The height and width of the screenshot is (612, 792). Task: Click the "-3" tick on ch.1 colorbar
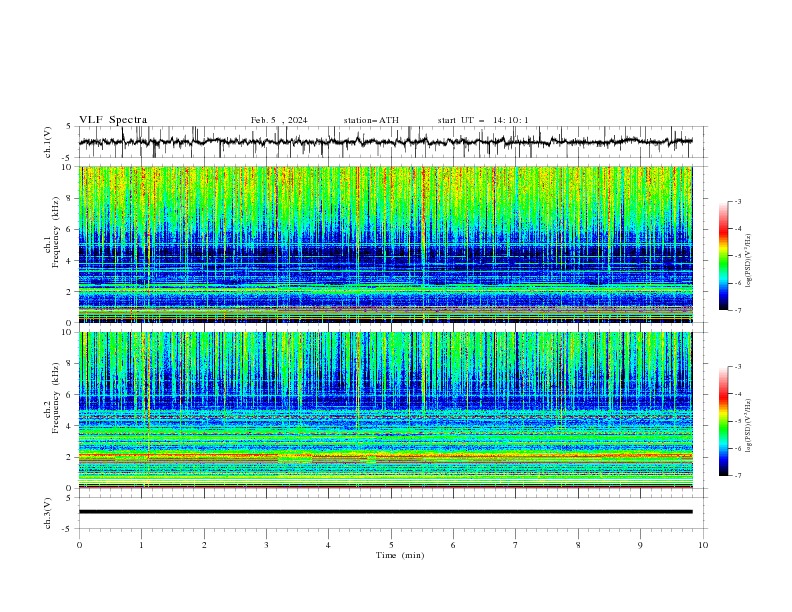click(x=737, y=201)
